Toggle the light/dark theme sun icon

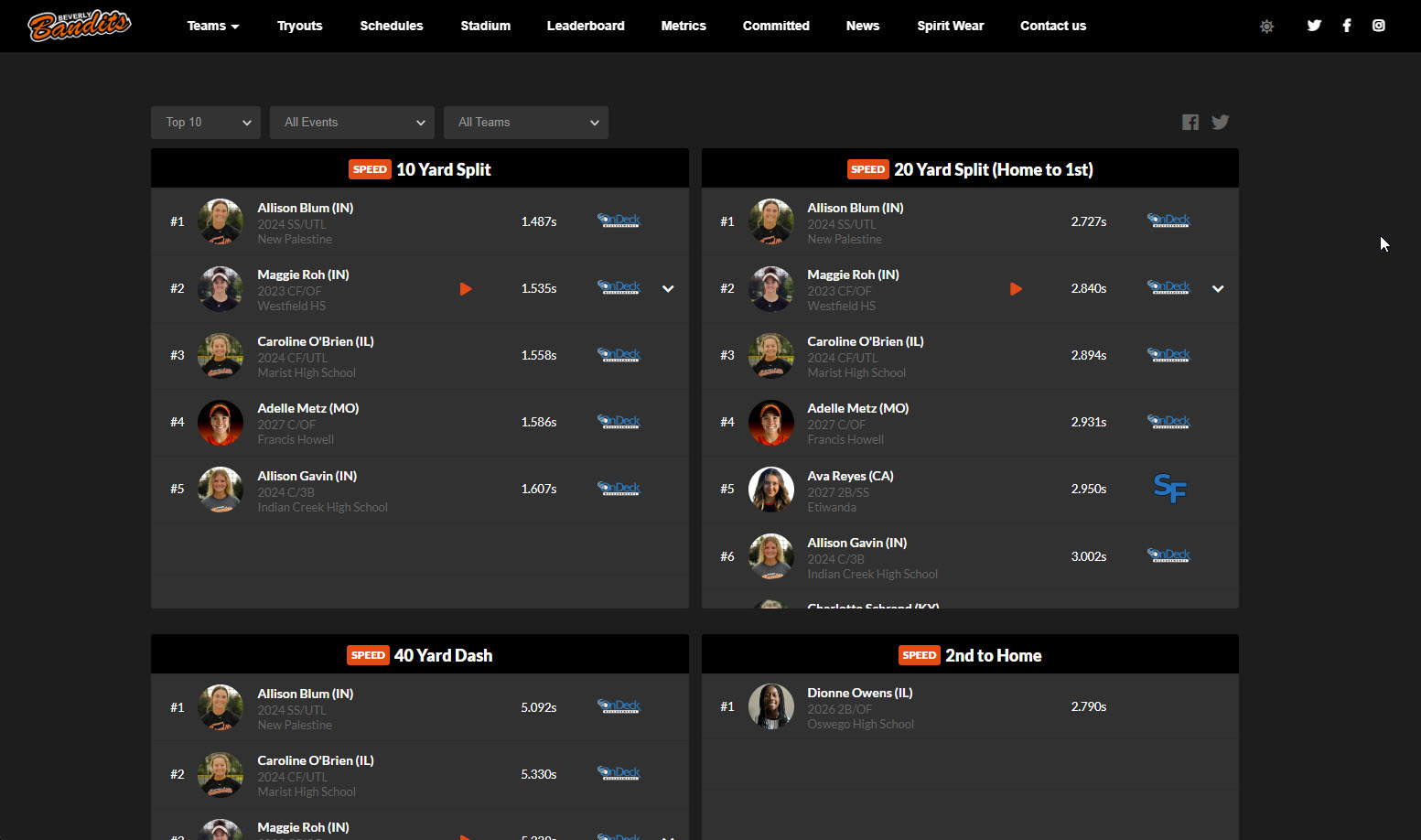(x=1266, y=27)
